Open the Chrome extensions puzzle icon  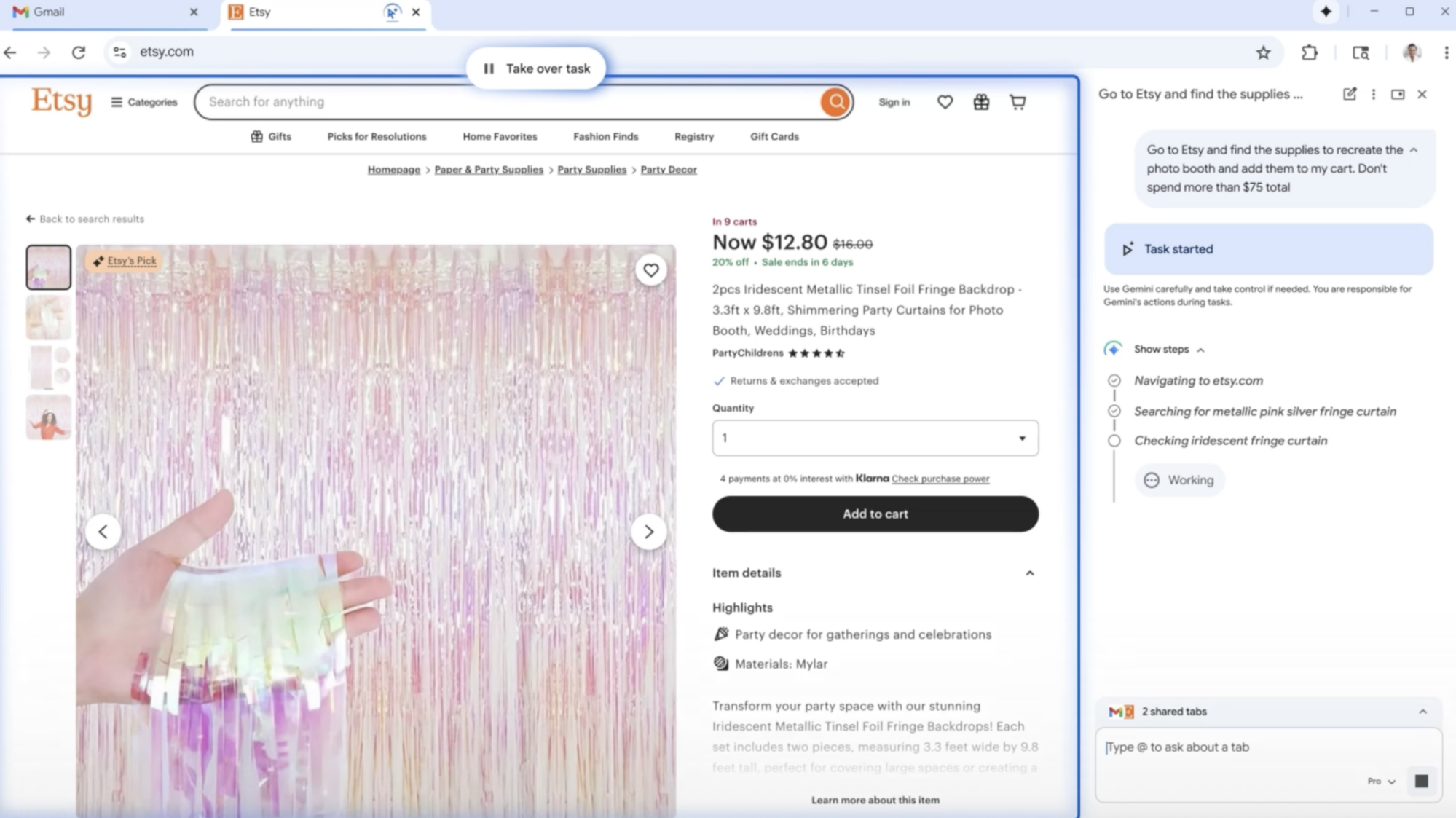coord(1309,52)
